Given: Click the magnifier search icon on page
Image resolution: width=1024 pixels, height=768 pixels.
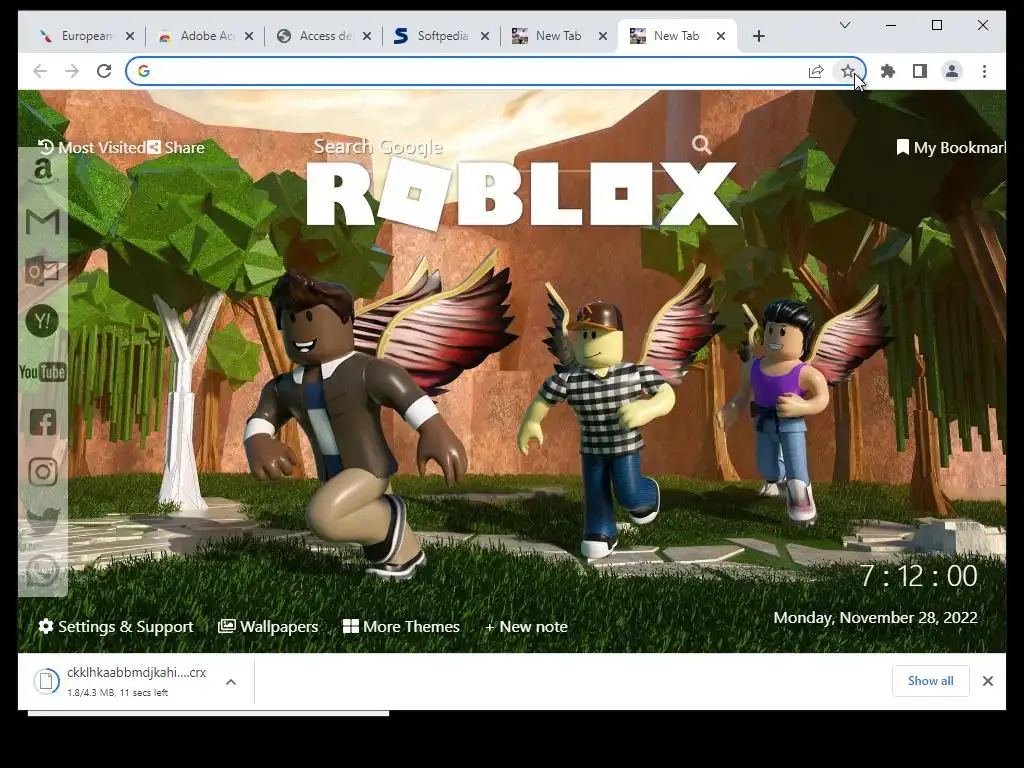Looking at the screenshot, I should [702, 144].
